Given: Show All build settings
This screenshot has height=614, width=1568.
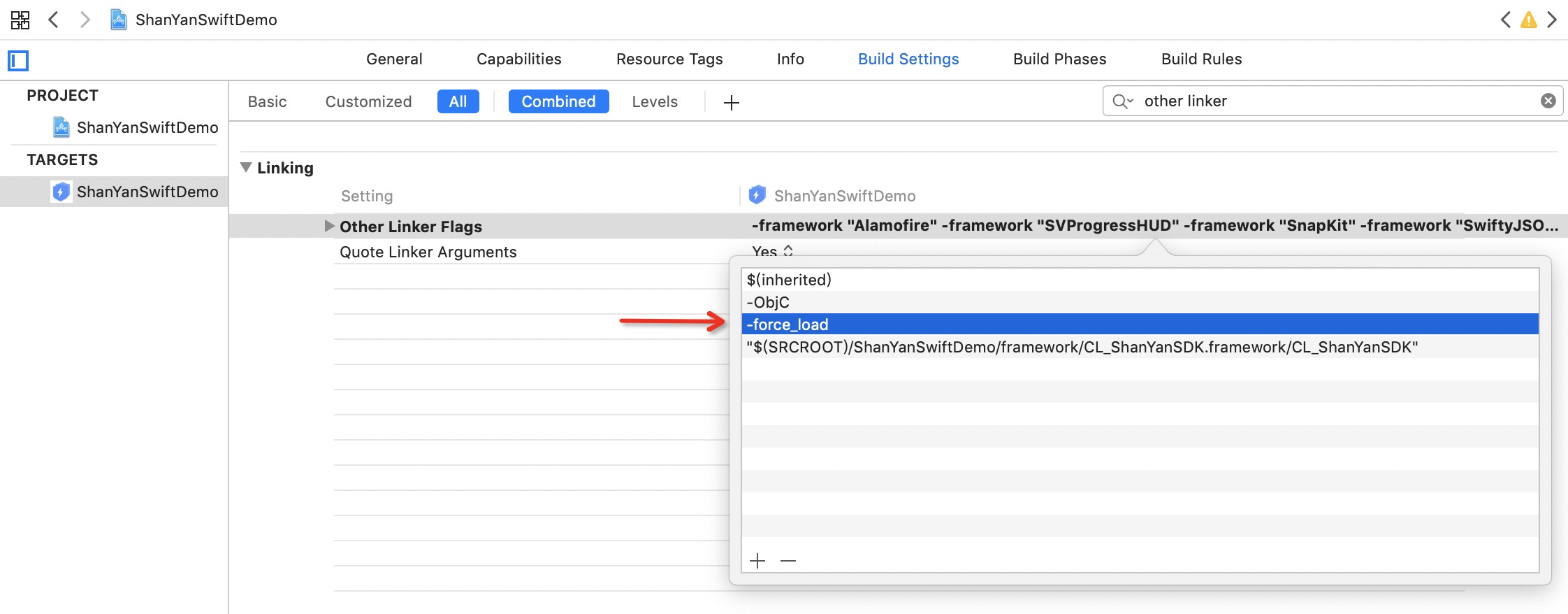Looking at the screenshot, I should (458, 101).
